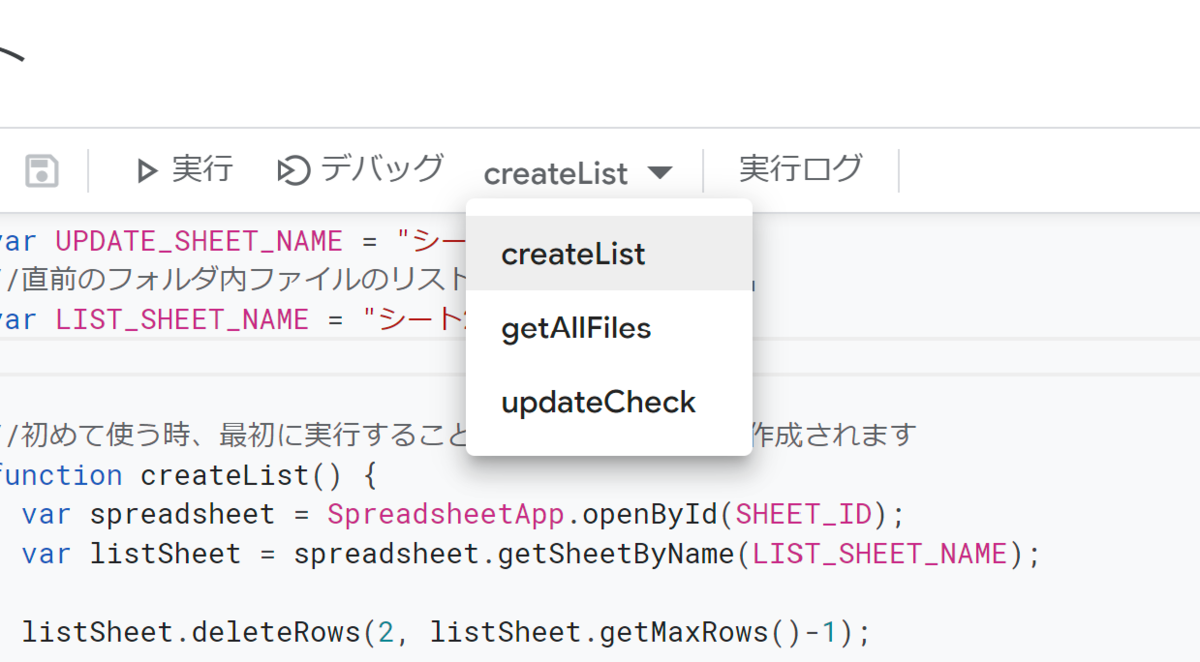Click getSheetByName in the listSheet line
The image size is (1200, 662).
point(616,554)
